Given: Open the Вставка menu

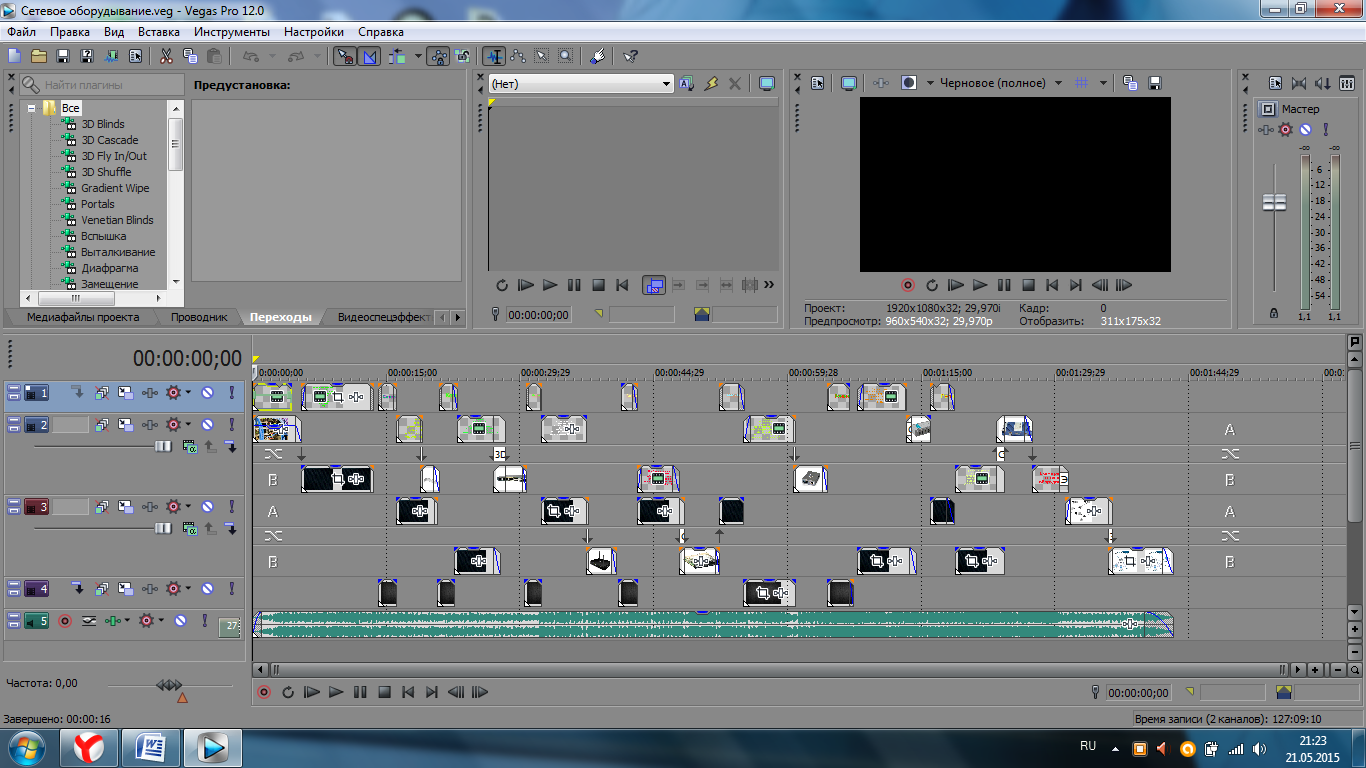Looking at the screenshot, I should click(x=159, y=32).
